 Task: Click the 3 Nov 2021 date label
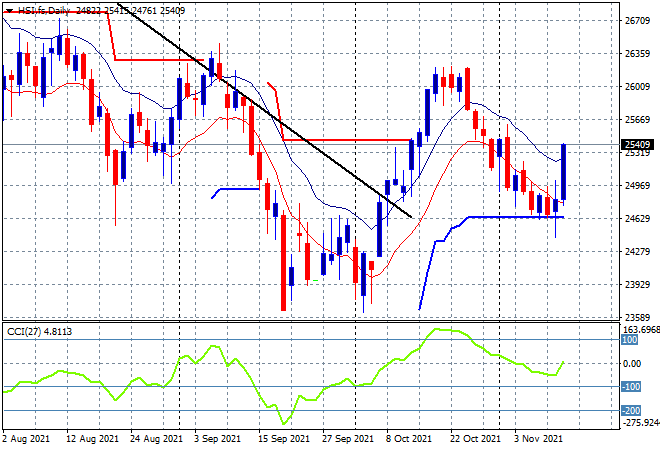coord(539,439)
